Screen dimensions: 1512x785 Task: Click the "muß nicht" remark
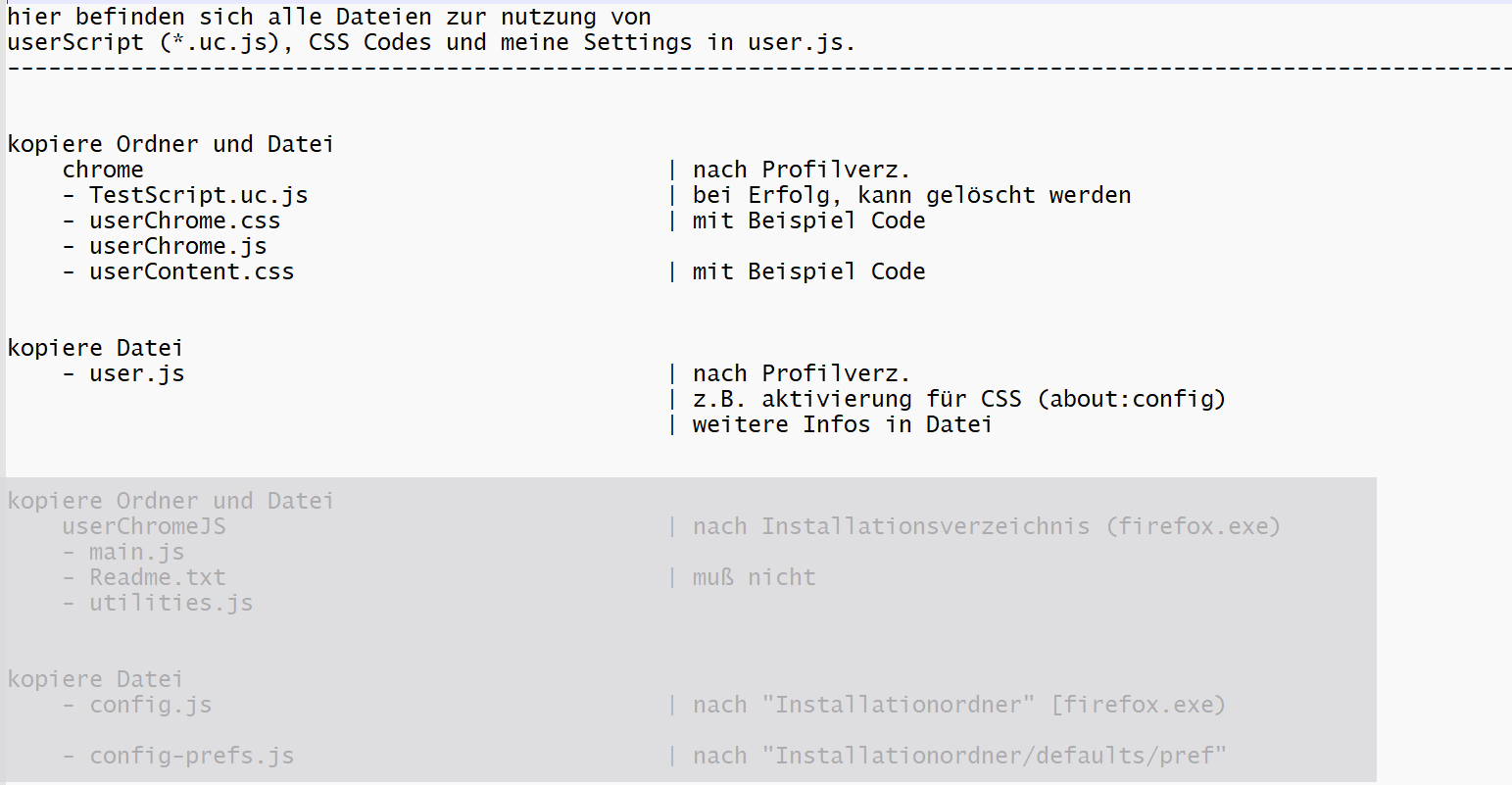(754, 577)
